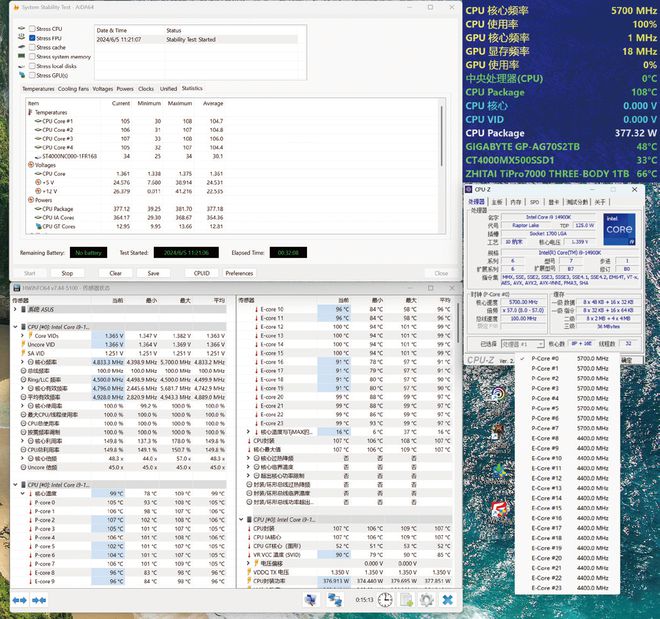The height and width of the screenshot is (619, 660).
Task: Click the HWiNFO log file save icon
Action: (x=407, y=600)
